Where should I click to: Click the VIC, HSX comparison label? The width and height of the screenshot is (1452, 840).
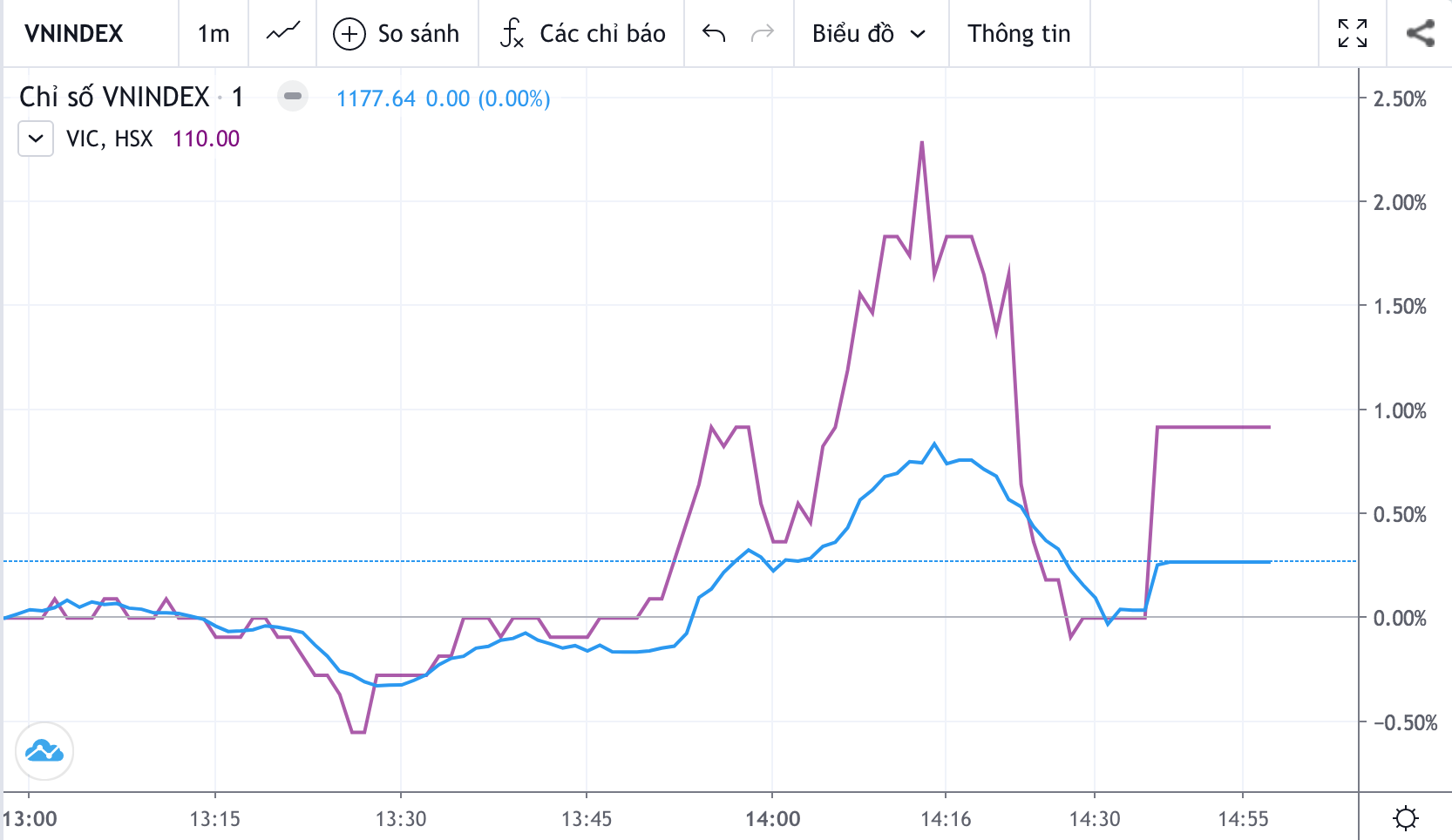pyautogui.click(x=110, y=139)
